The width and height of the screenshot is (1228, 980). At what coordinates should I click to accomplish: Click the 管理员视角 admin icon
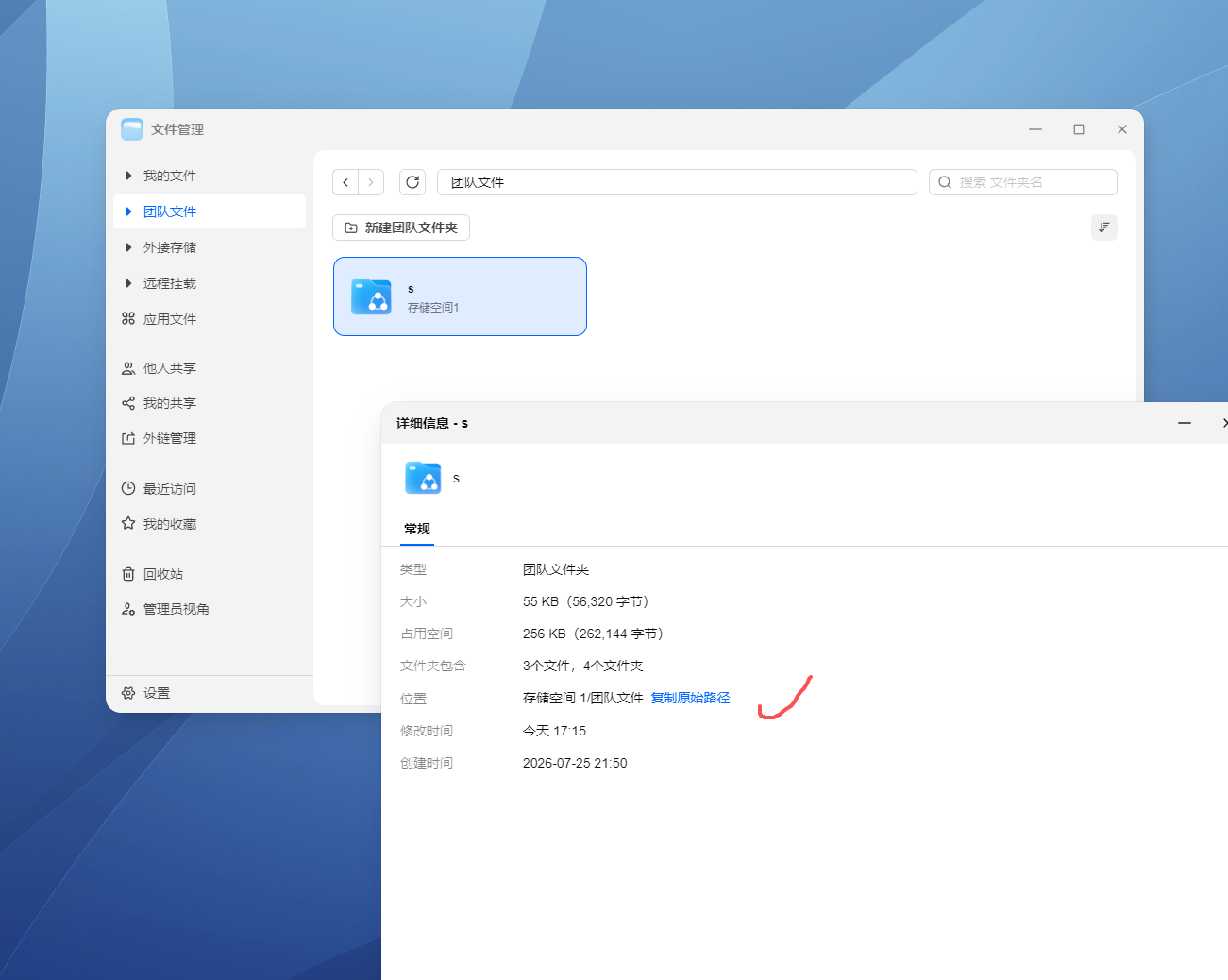(128, 609)
